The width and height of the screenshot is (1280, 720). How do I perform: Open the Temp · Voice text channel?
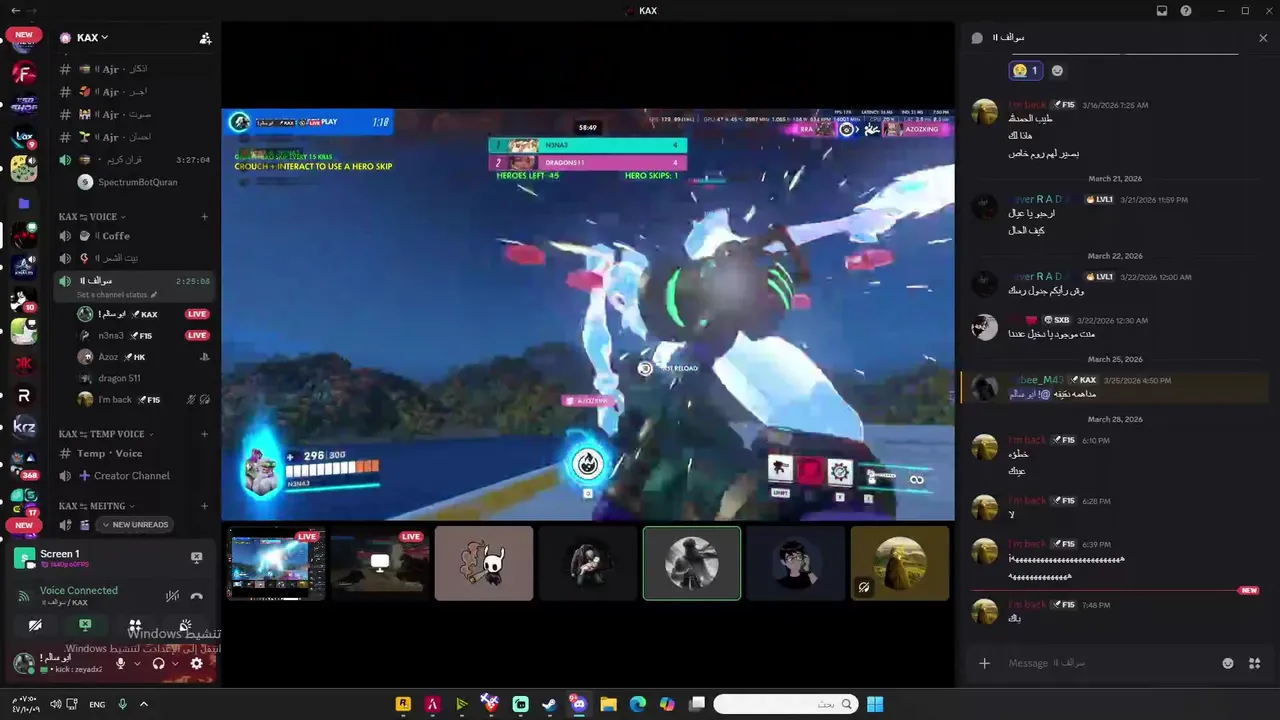tap(135, 454)
